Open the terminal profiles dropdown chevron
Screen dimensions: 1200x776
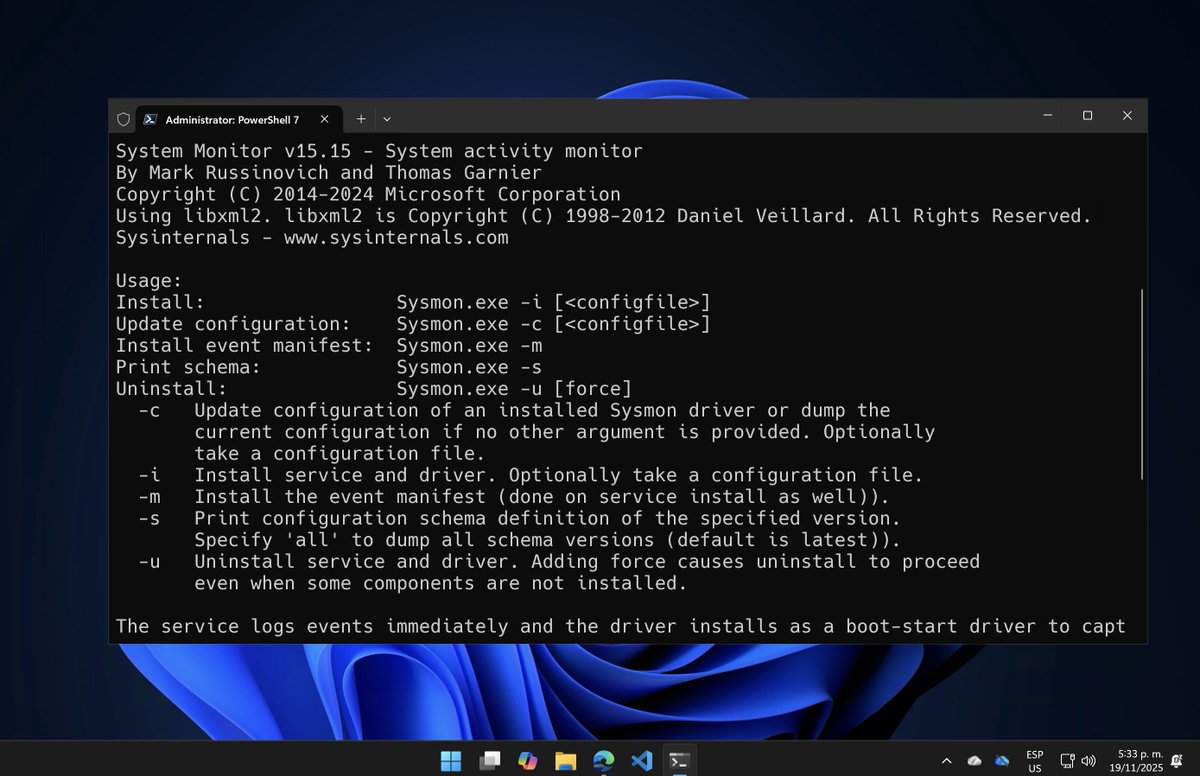(x=387, y=118)
